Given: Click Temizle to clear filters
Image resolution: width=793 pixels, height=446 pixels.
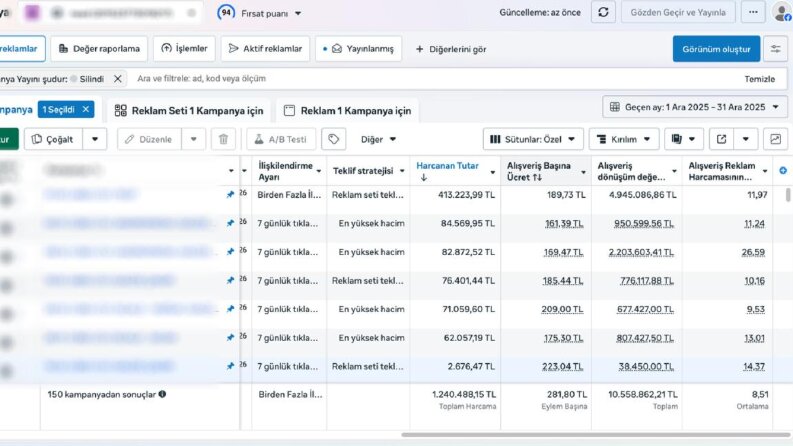Looking at the screenshot, I should click(x=759, y=79).
